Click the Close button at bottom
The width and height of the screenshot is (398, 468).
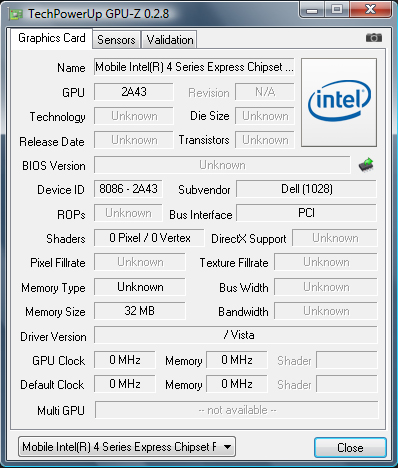click(350, 448)
